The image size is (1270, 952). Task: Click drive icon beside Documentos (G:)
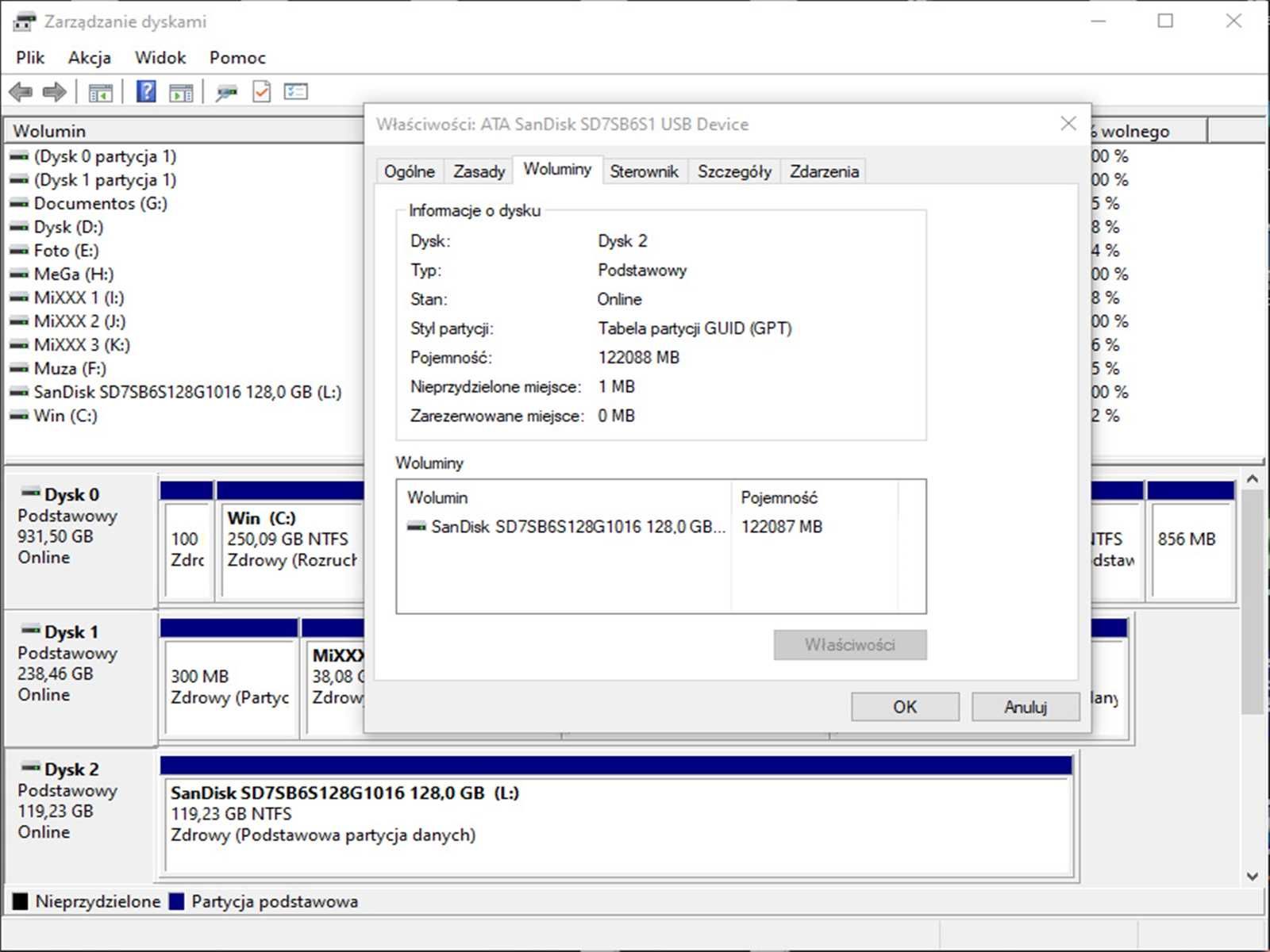point(19,204)
